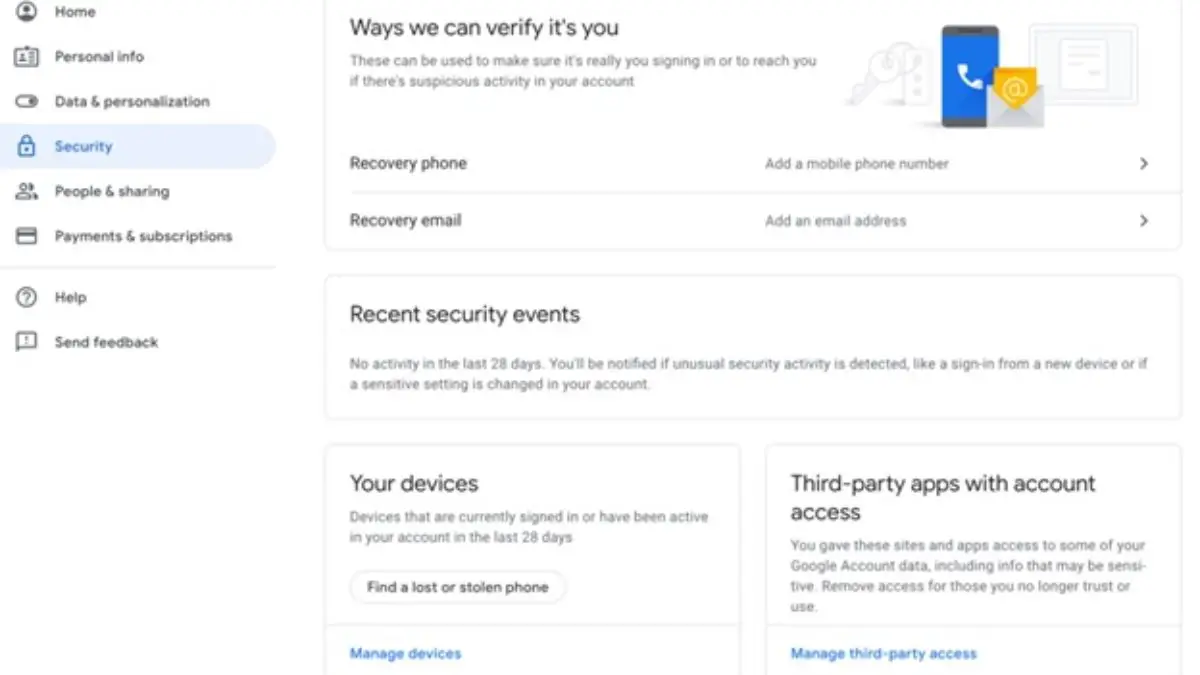
Task: Click the Help question mark icon
Action: coord(27,297)
